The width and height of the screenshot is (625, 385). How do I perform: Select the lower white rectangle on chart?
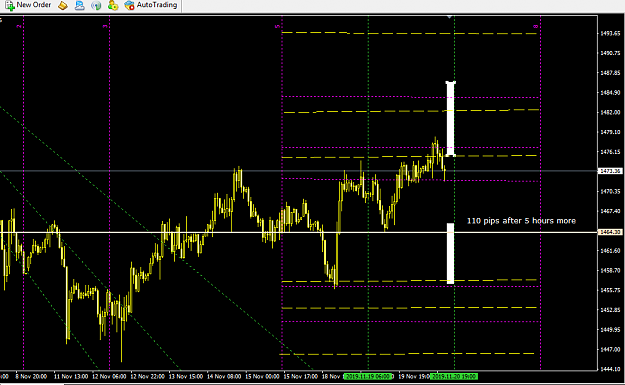pos(450,253)
